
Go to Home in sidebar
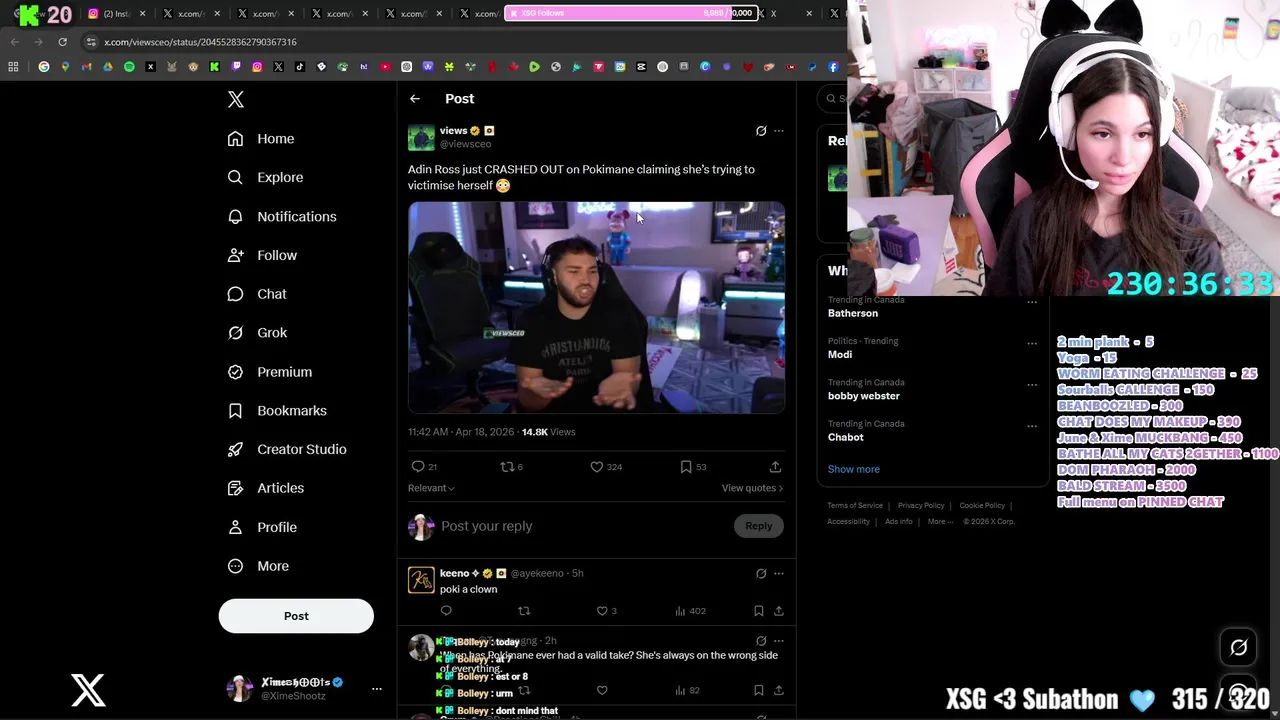coord(261,139)
